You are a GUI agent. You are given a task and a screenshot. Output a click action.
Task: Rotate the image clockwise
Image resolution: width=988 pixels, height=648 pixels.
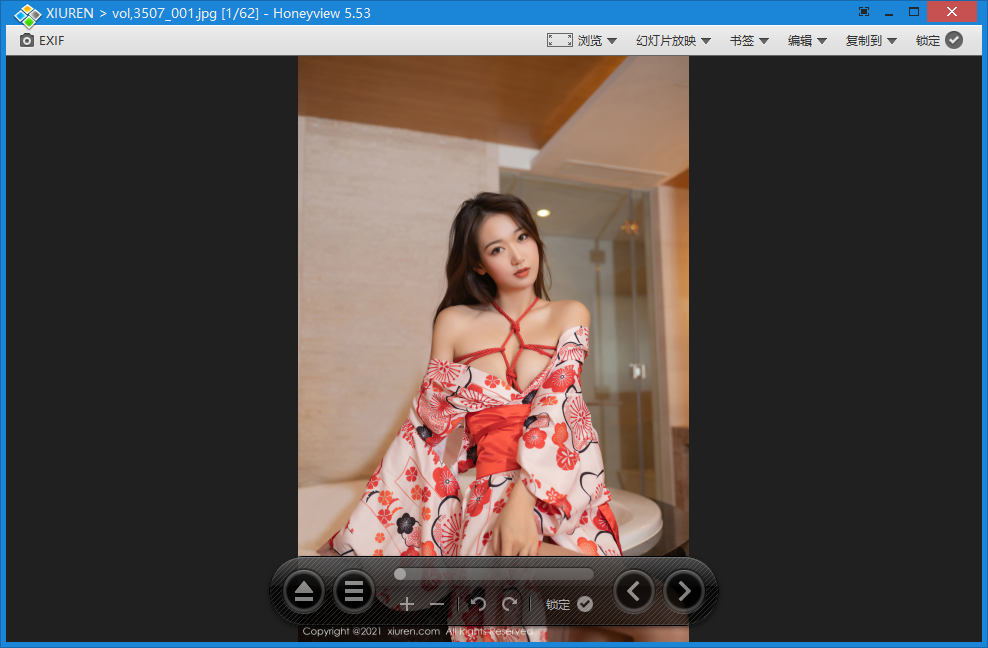pos(509,604)
